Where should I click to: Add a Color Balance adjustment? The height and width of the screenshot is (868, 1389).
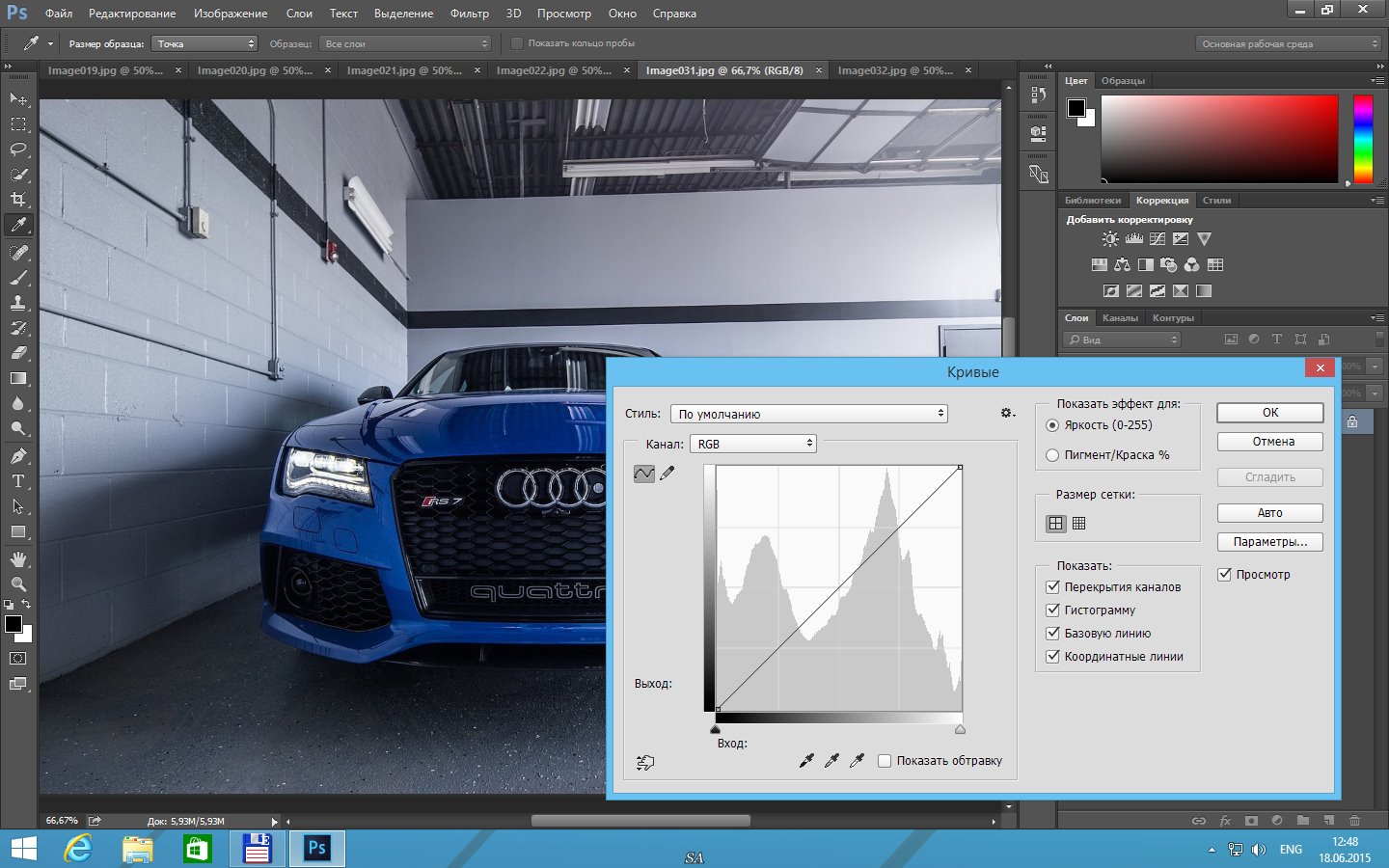tap(1122, 265)
